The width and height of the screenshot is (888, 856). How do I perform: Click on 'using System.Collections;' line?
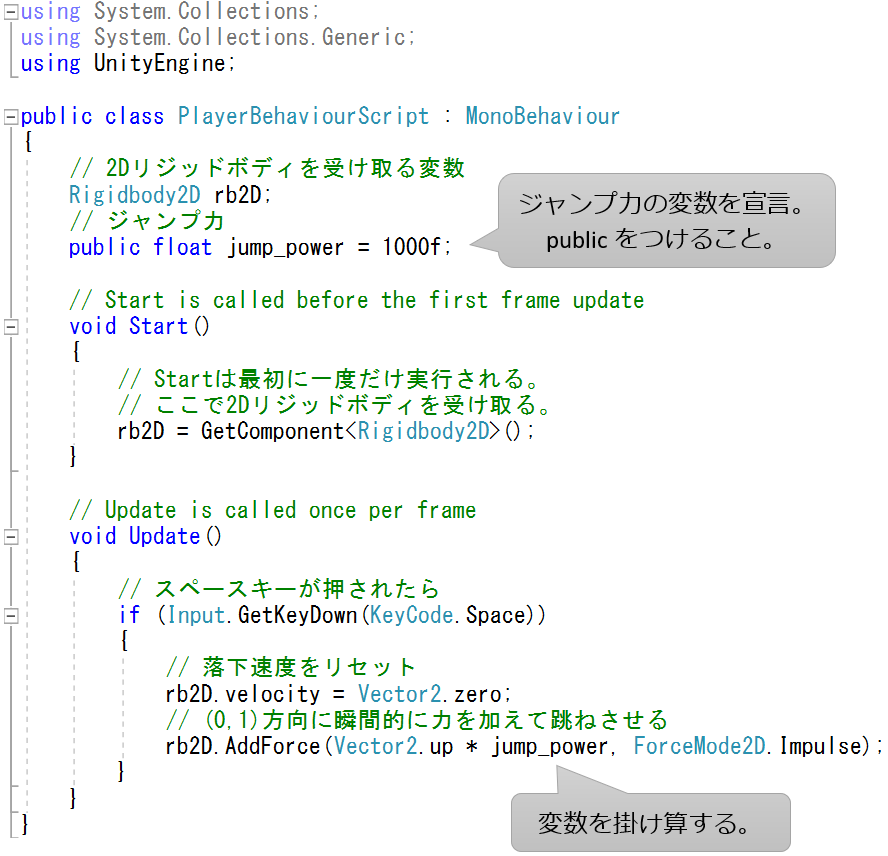click(170, 11)
